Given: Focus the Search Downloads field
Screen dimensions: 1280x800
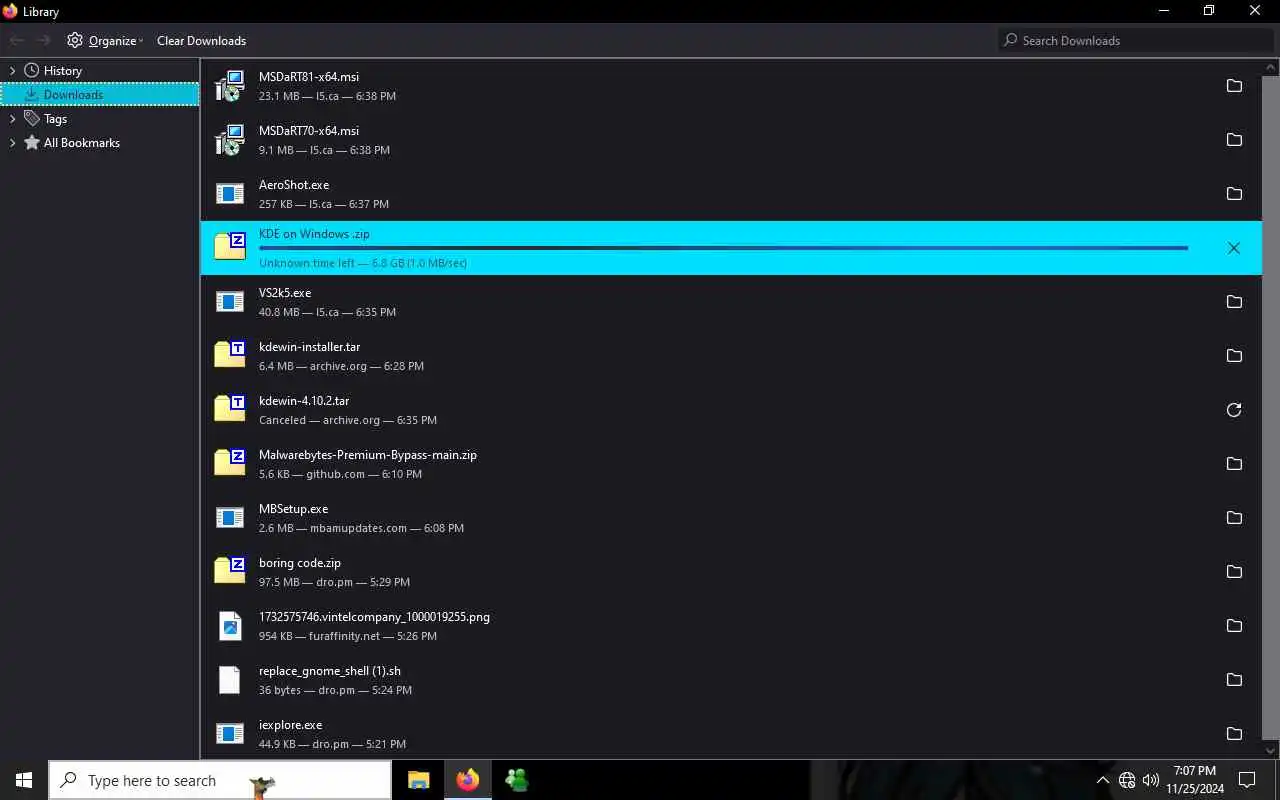Looking at the screenshot, I should pos(1136,41).
